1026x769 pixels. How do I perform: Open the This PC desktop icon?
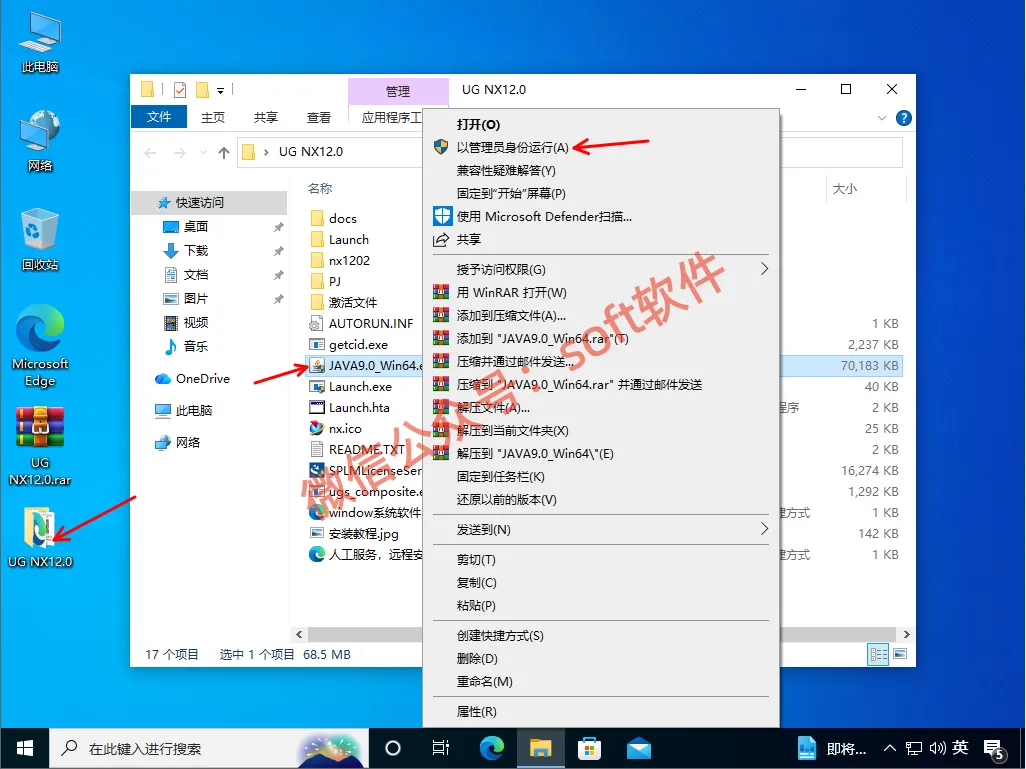pyautogui.click(x=40, y=42)
